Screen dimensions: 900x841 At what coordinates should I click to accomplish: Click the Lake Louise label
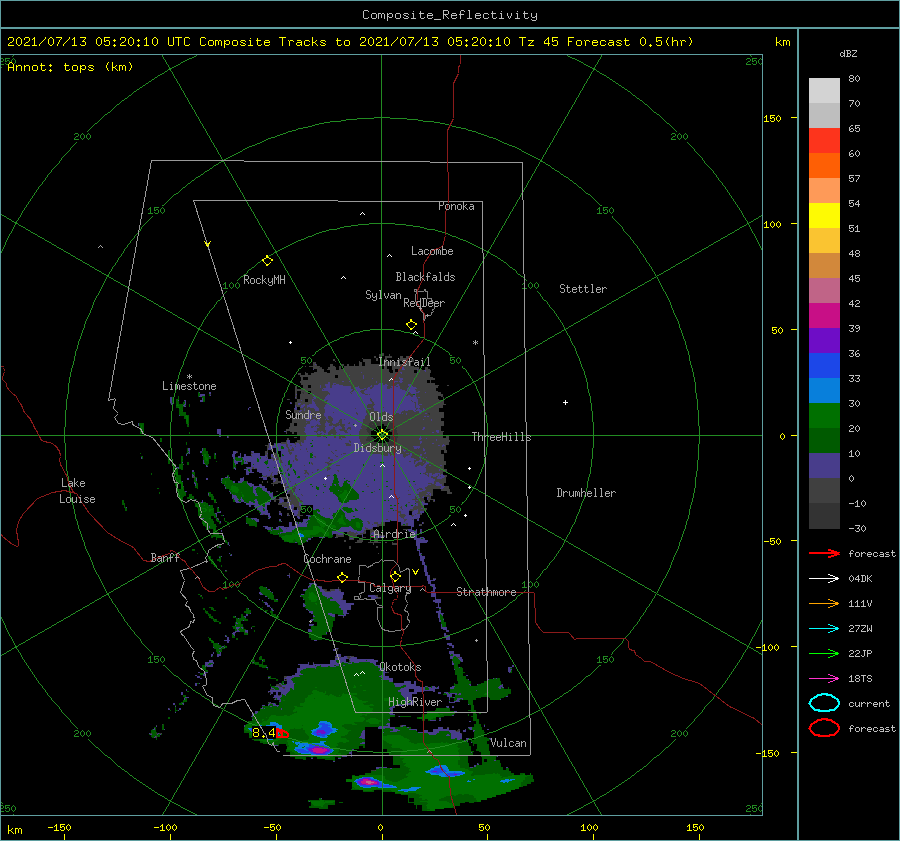pos(77,491)
